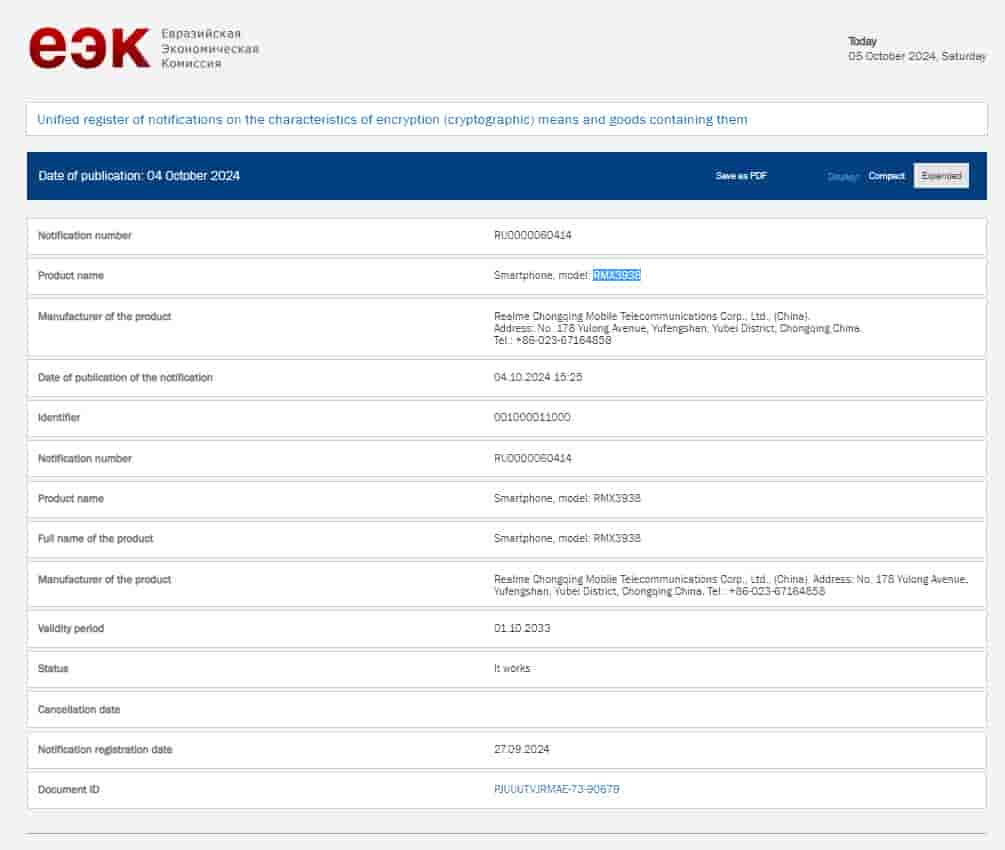This screenshot has width=1005, height=850.
Task: Switch display to Compact view
Action: (886, 176)
